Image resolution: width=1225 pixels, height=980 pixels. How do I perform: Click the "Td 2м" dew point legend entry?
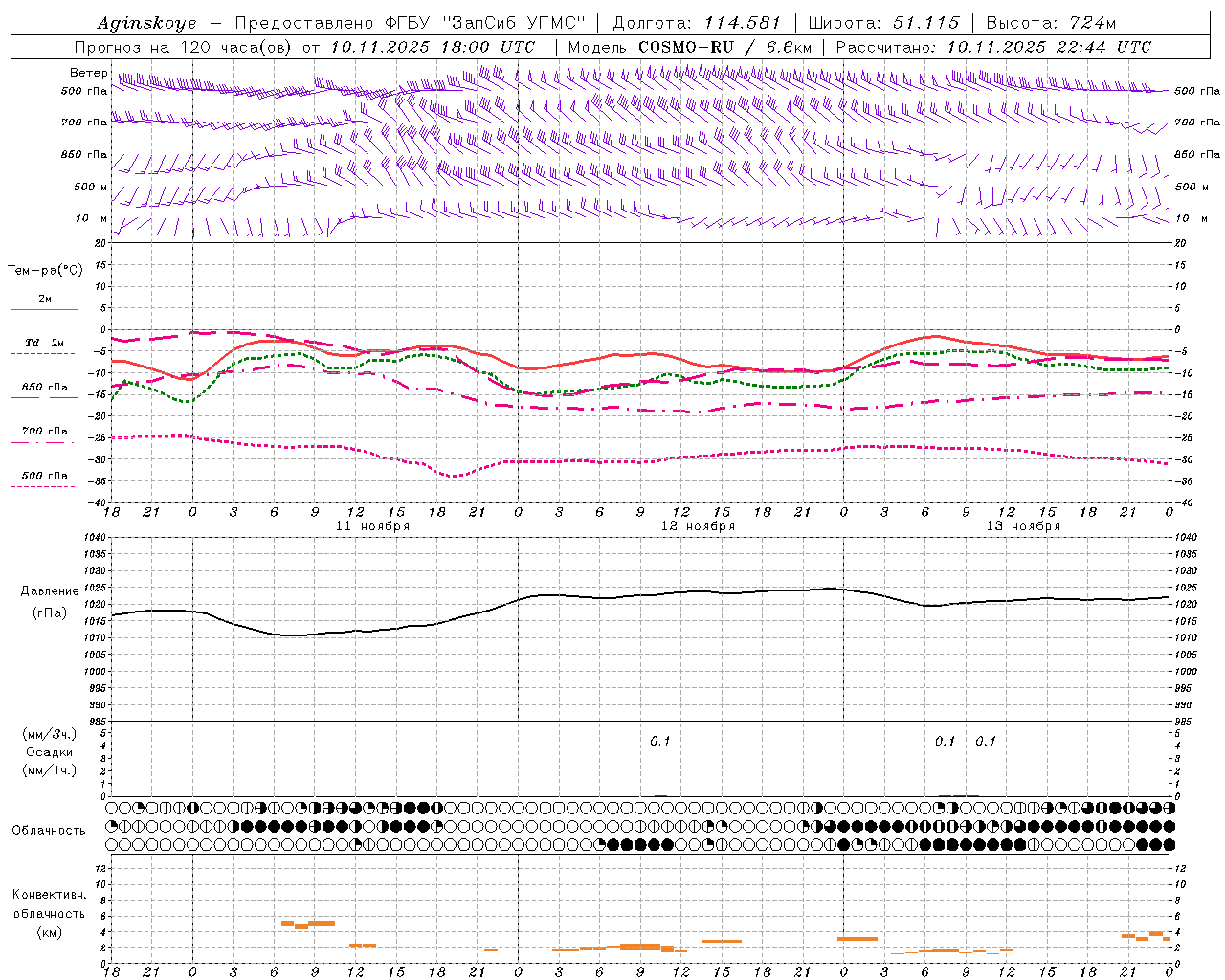pos(45,343)
